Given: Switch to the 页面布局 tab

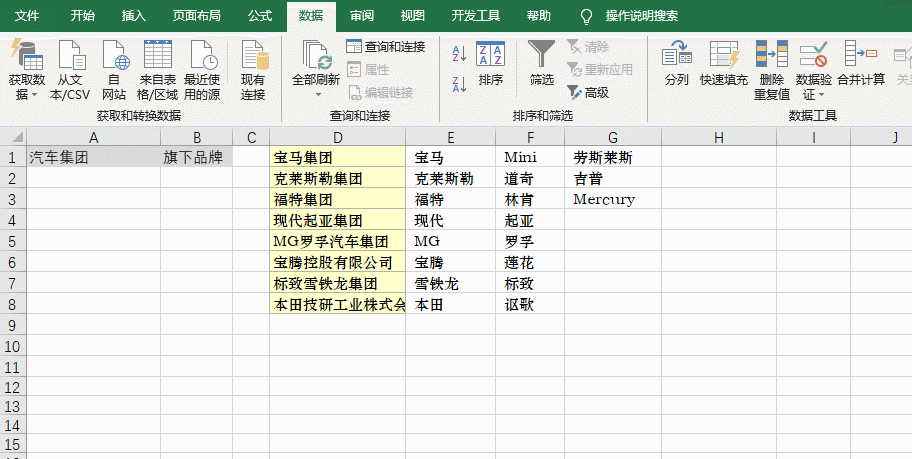Looking at the screenshot, I should point(197,16).
